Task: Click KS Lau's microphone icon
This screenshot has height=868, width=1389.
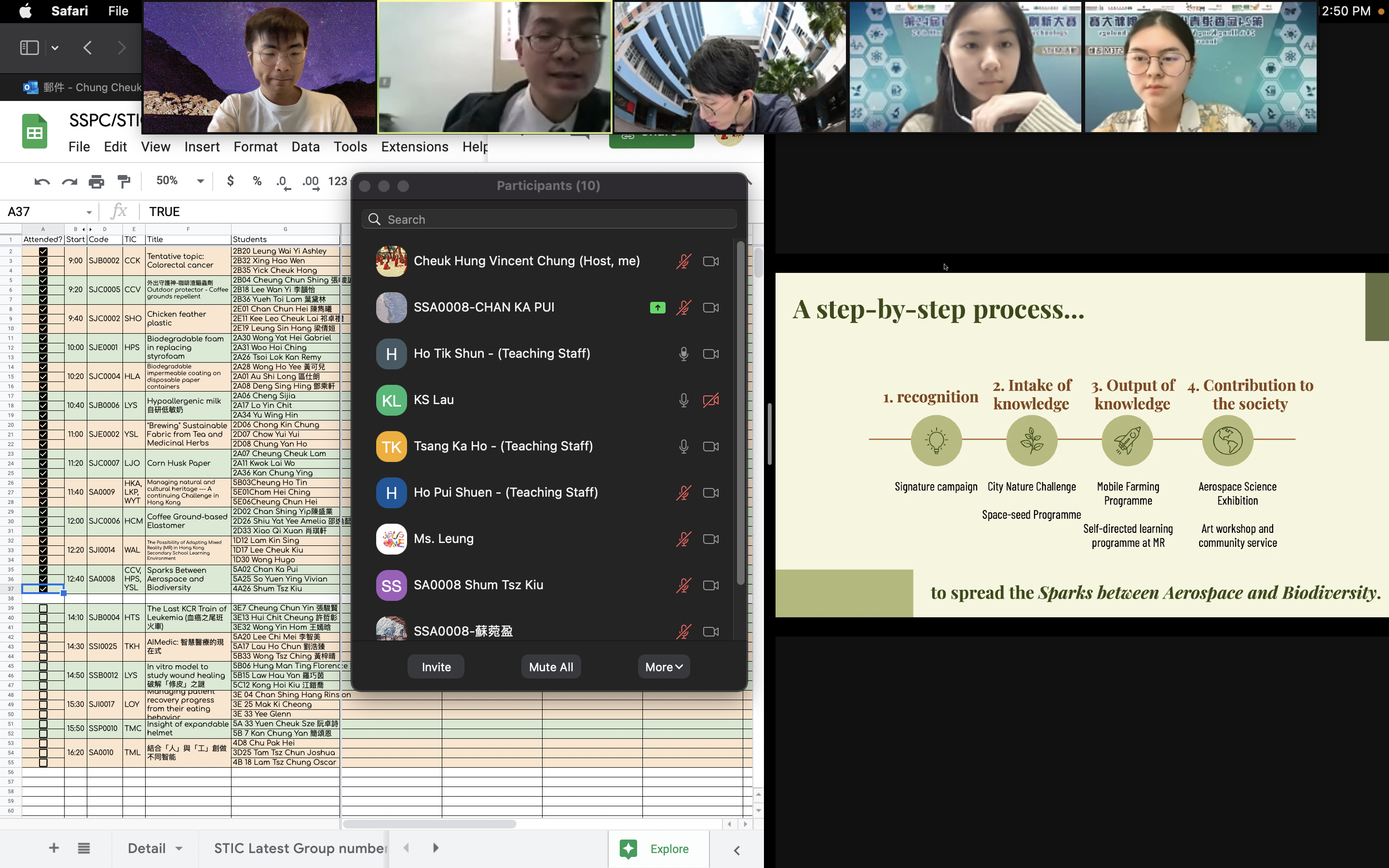Action: [683, 400]
